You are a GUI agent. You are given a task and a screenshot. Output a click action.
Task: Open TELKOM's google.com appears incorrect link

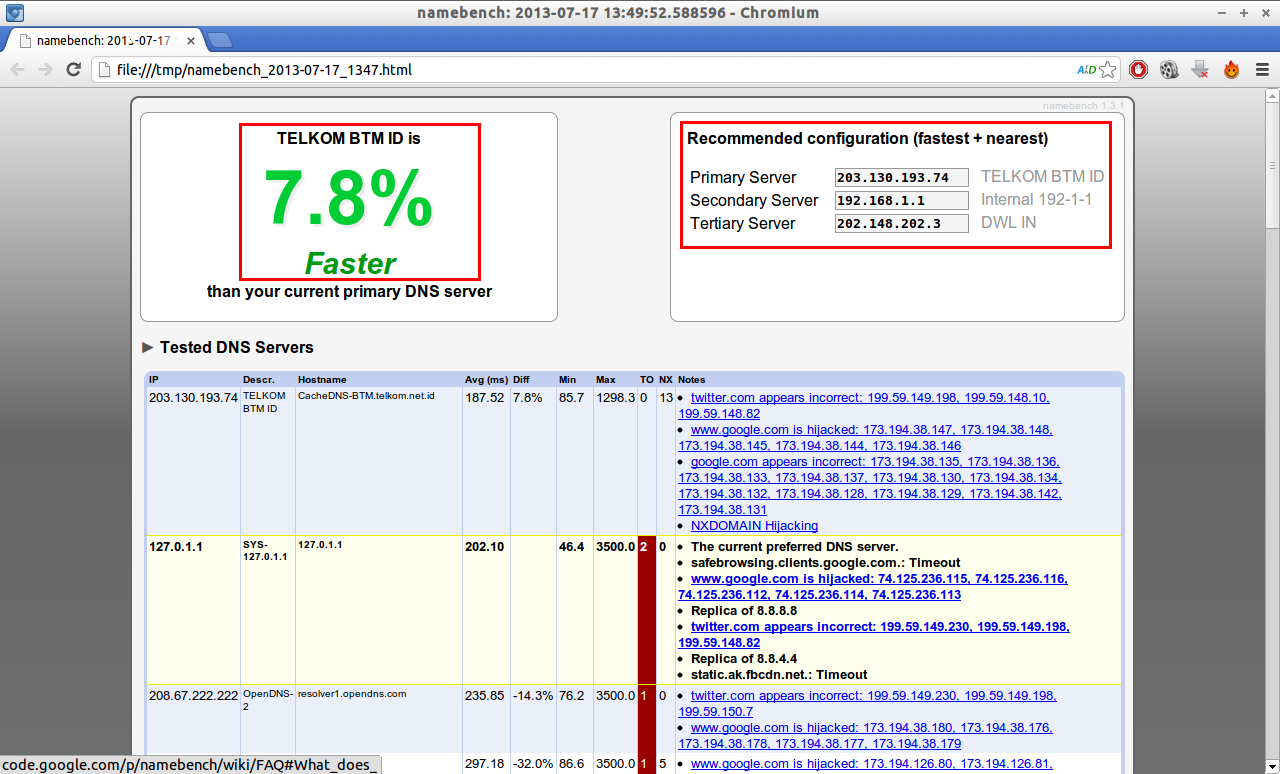pyautogui.click(x=870, y=485)
